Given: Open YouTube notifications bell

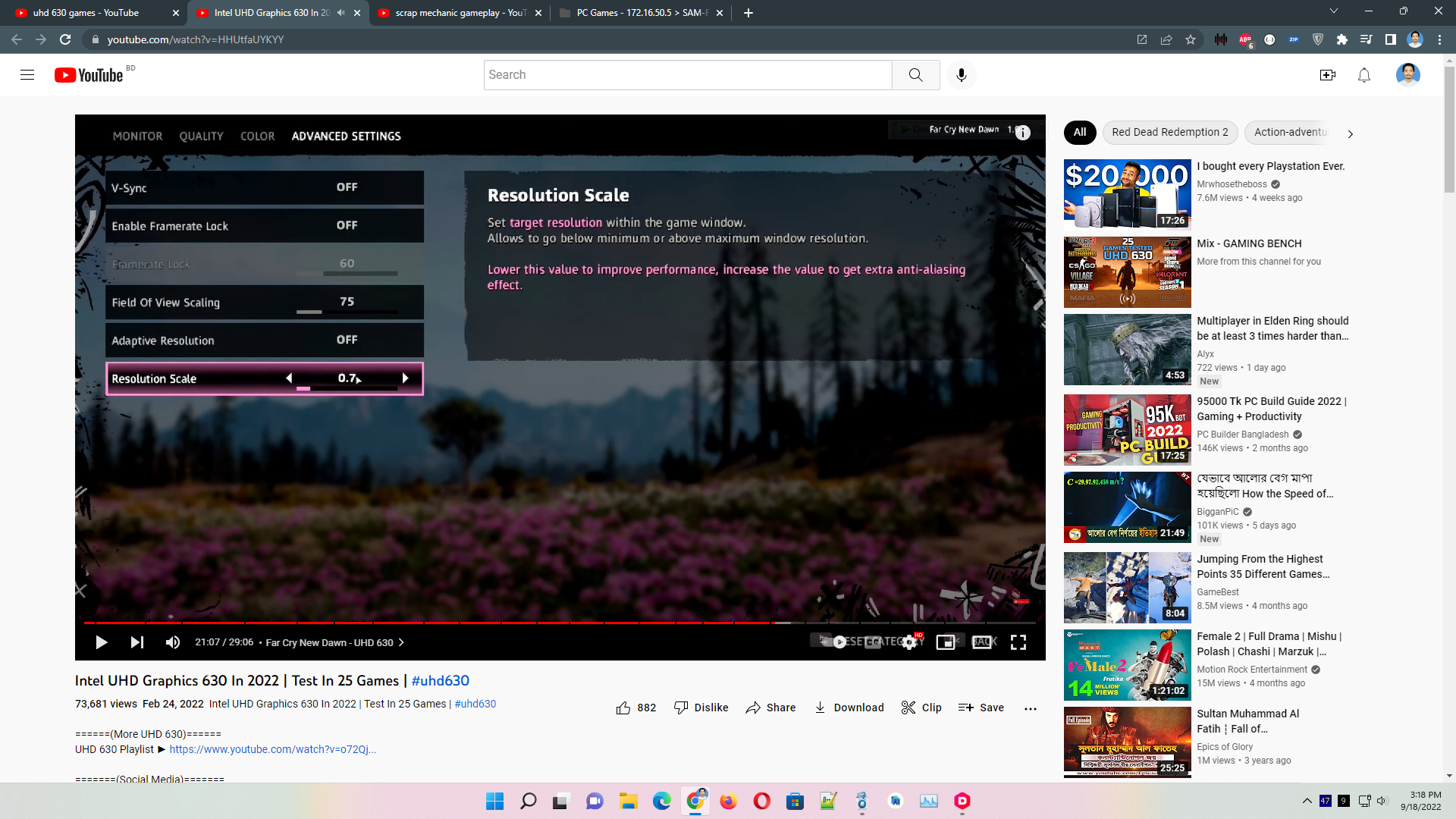Looking at the screenshot, I should click(1364, 75).
